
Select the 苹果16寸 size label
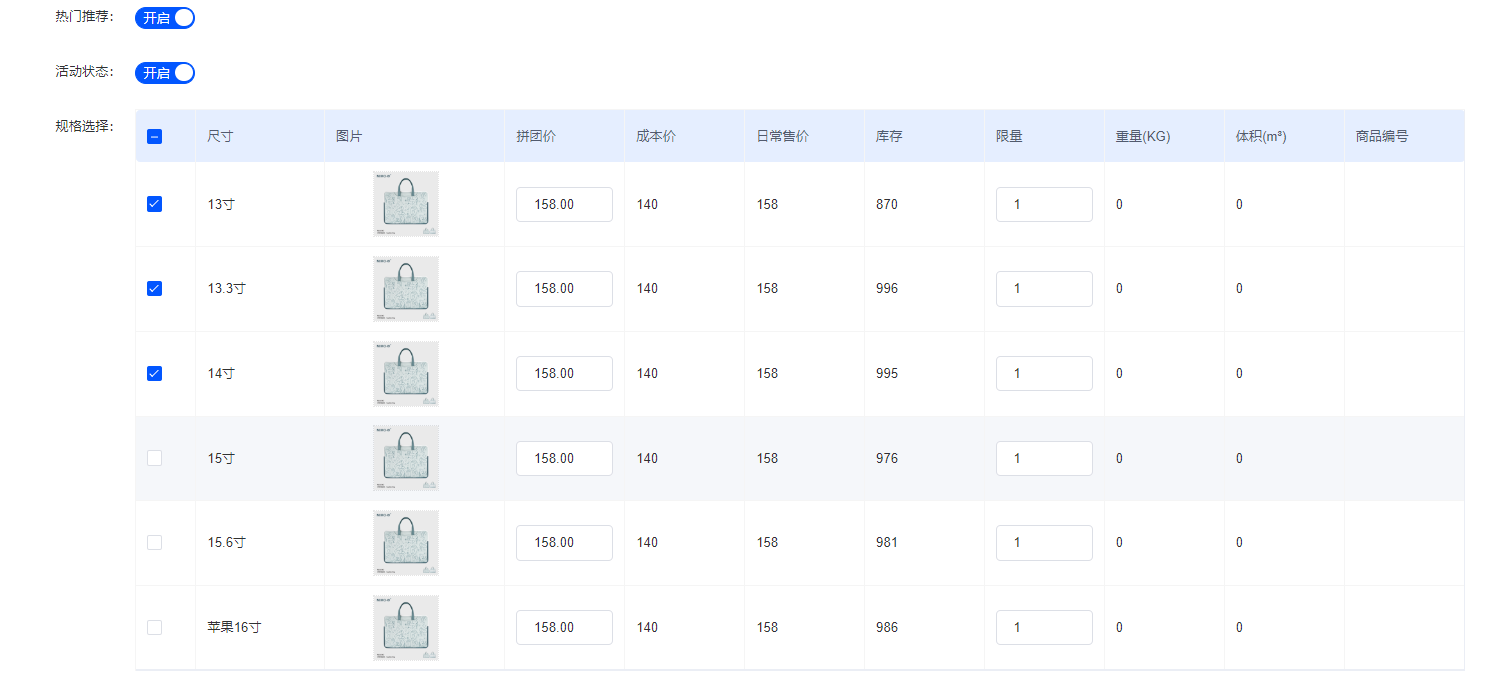234,627
